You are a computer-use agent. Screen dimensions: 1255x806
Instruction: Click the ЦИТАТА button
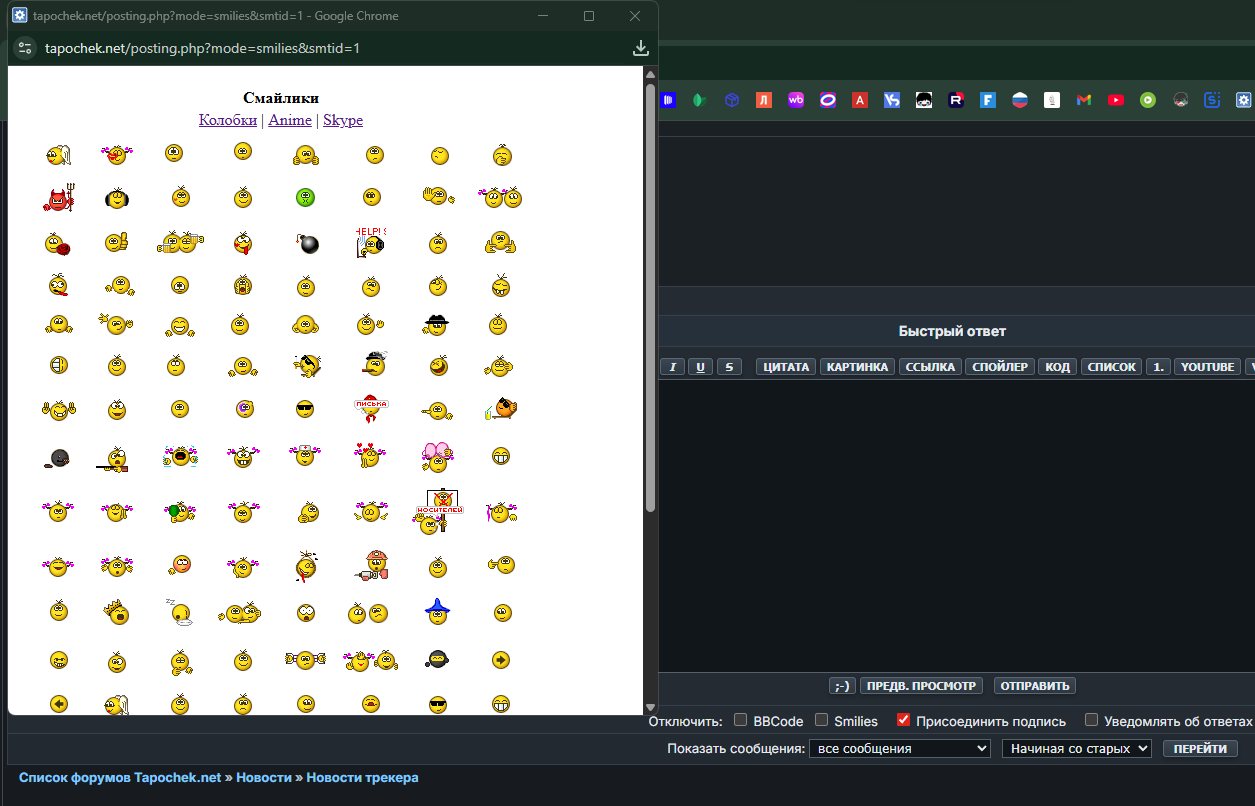pos(786,367)
